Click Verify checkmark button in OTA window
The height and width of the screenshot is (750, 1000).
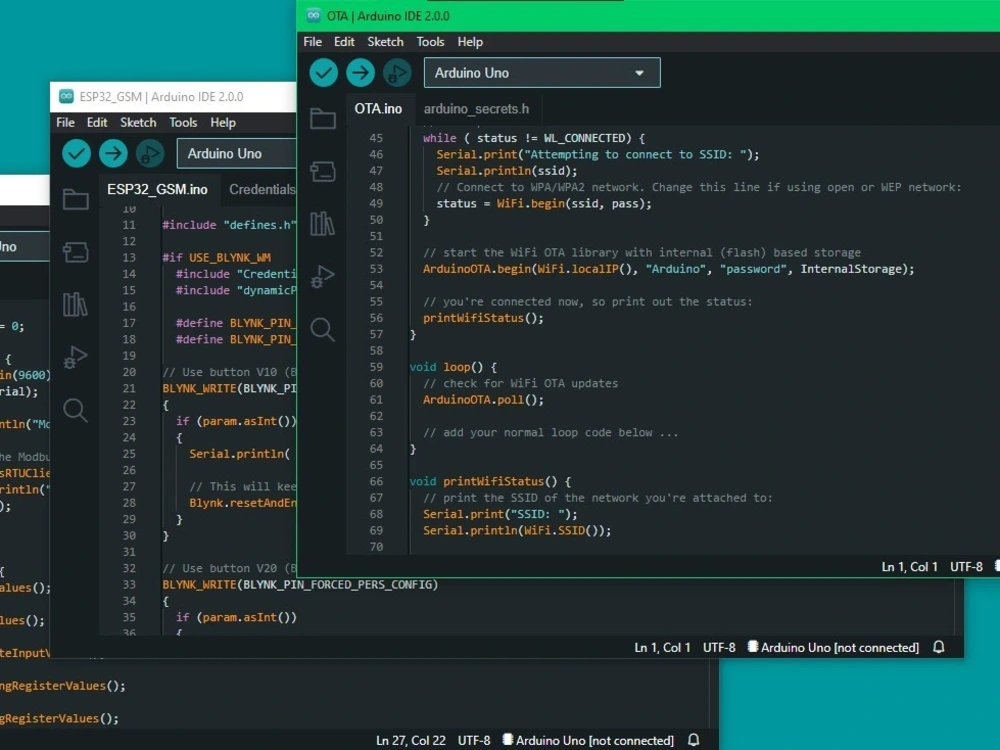pyautogui.click(x=323, y=73)
